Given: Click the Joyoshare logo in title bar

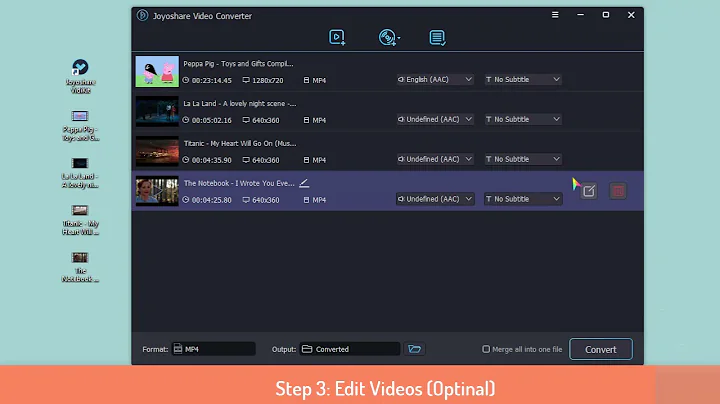Looking at the screenshot, I should click(142, 15).
